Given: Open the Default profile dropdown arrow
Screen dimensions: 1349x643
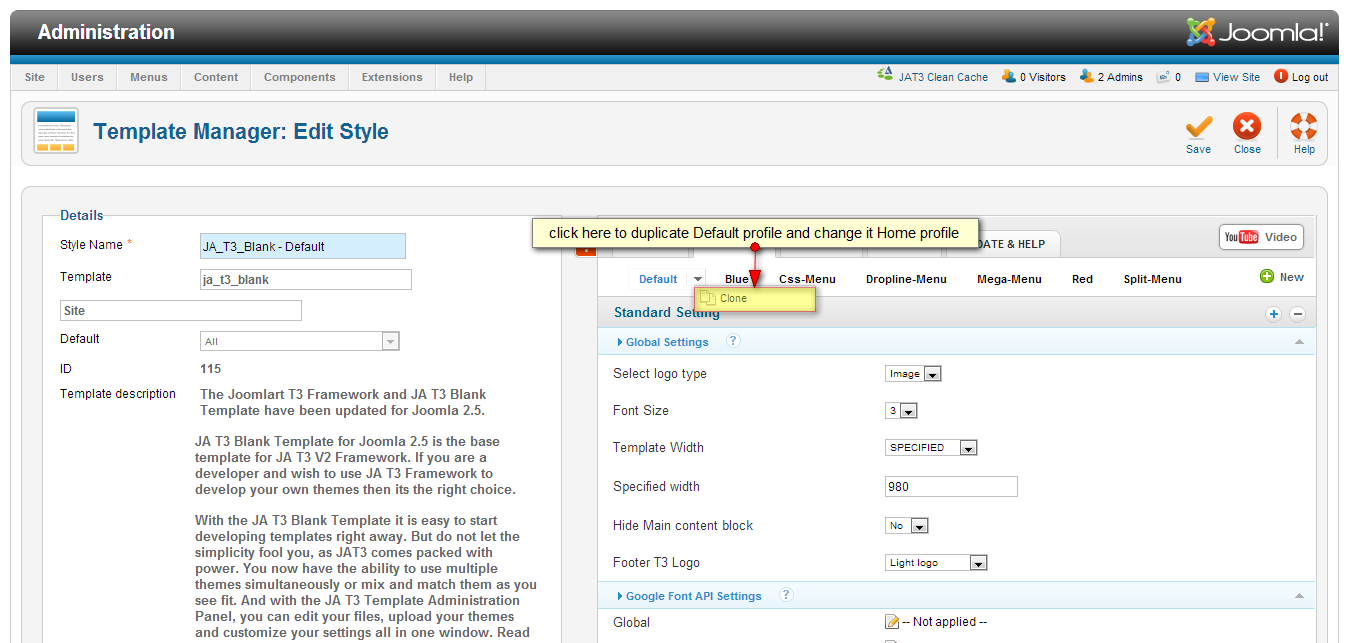Looking at the screenshot, I should pos(697,279).
